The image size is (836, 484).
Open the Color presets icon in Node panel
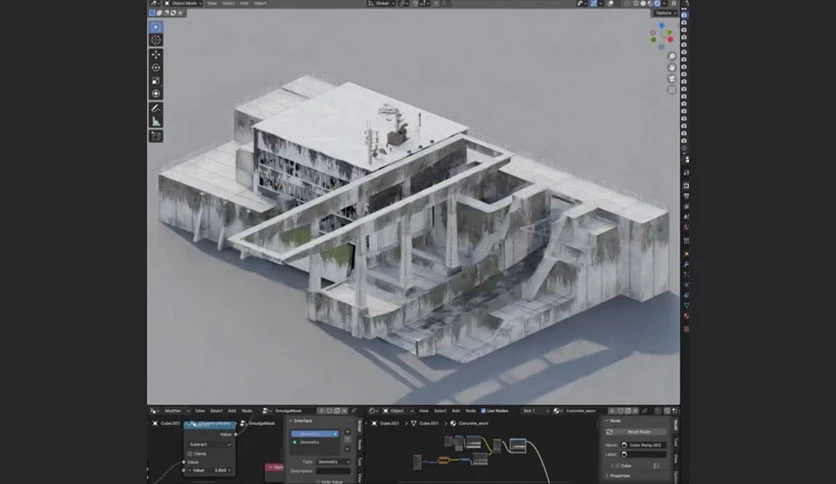(x=657, y=466)
